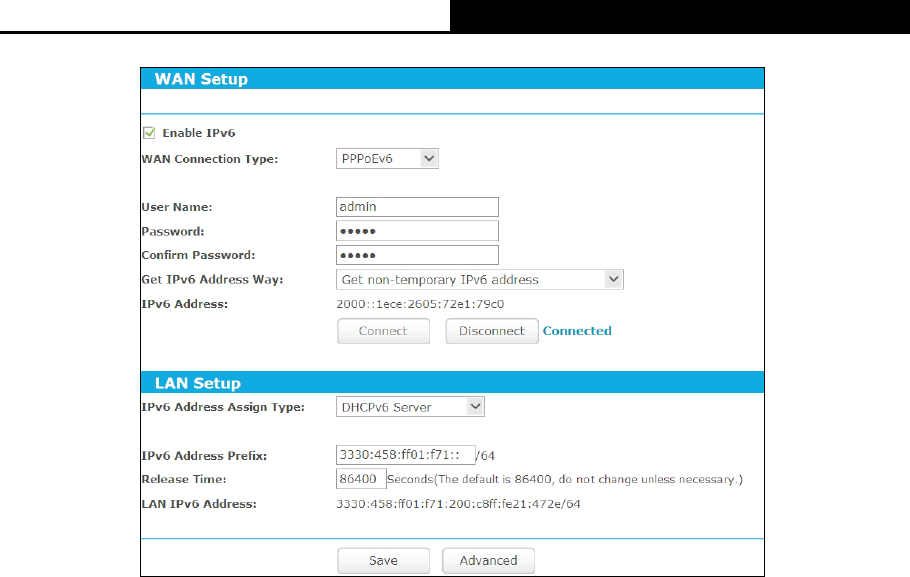Click the LAN IPv6 Address label

199,504
